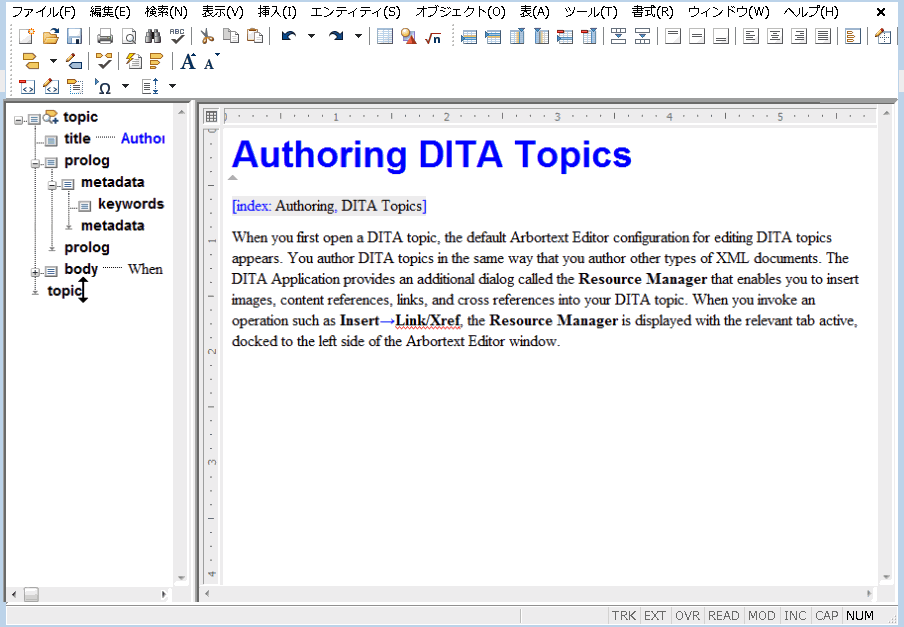Click the table icon beside the ruler
The width and height of the screenshot is (904, 627).
click(211, 116)
